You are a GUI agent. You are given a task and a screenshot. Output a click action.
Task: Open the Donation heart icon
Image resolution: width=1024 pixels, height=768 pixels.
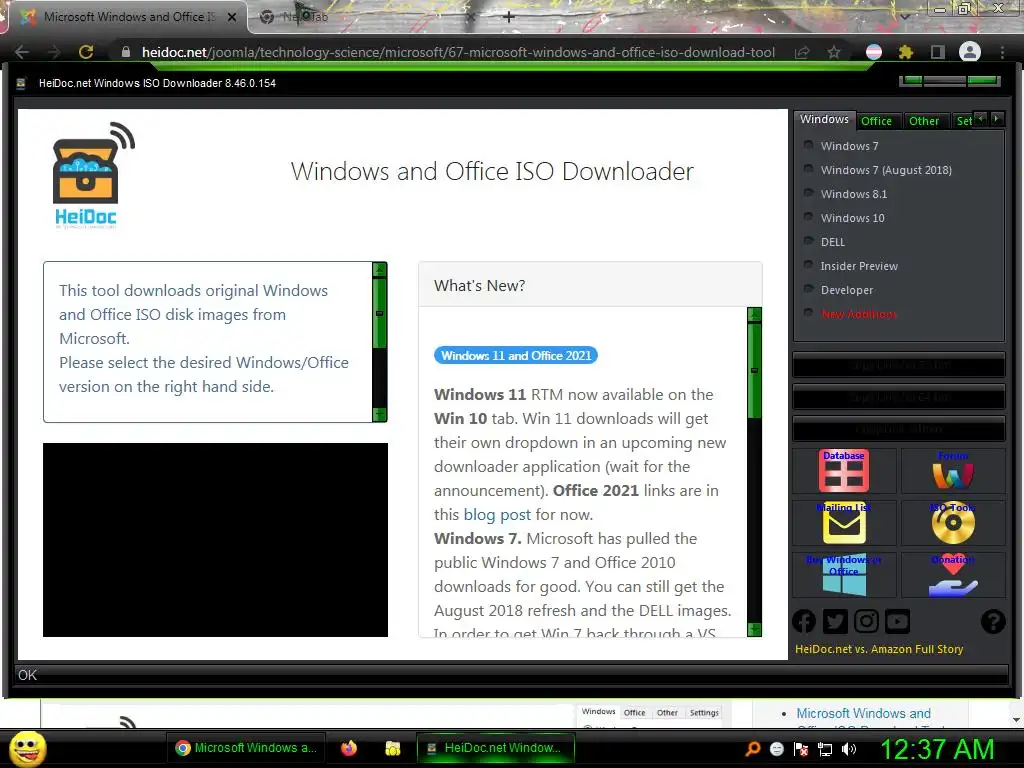tap(953, 575)
